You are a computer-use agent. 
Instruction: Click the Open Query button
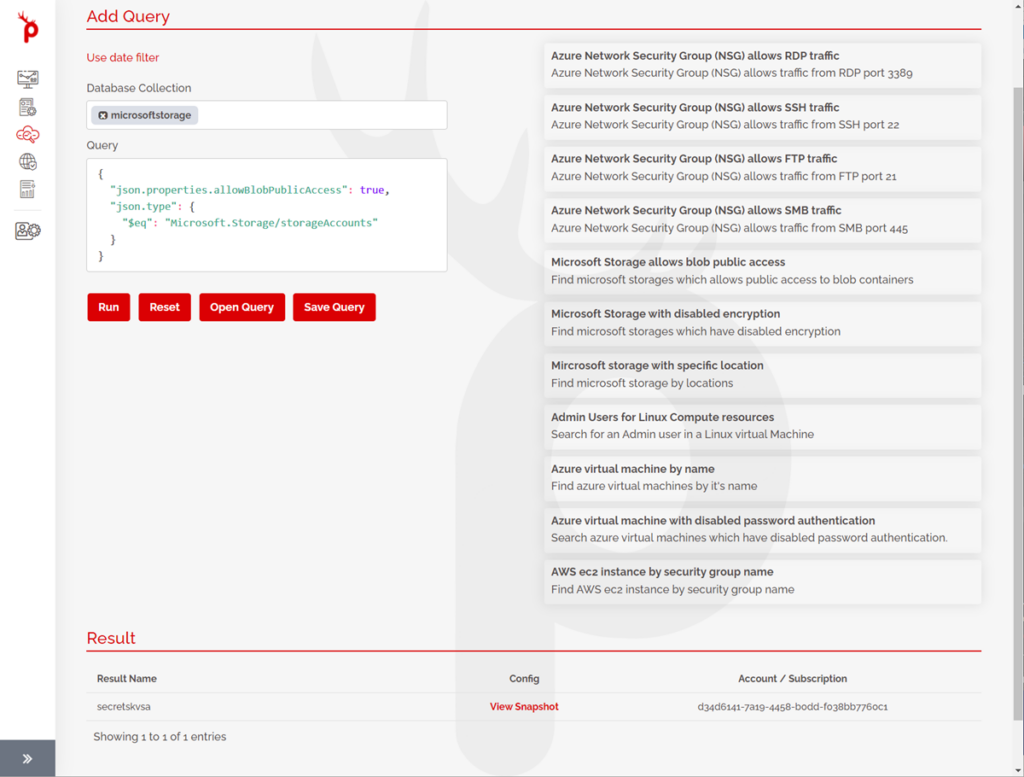(242, 307)
